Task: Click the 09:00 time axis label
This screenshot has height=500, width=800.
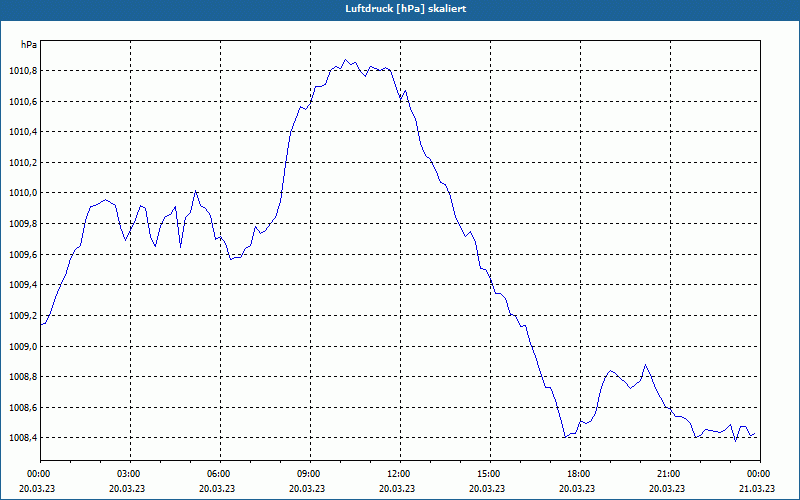Action: [308, 474]
